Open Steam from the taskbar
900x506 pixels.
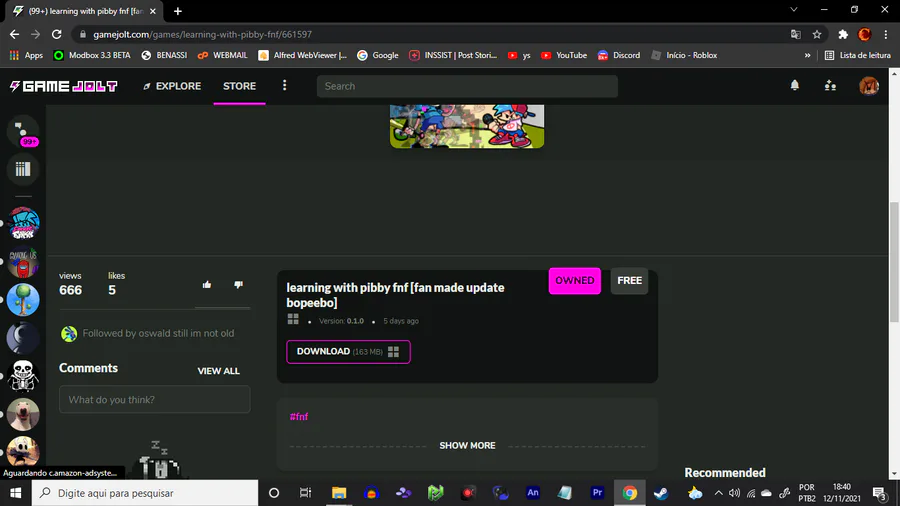pyautogui.click(x=661, y=493)
